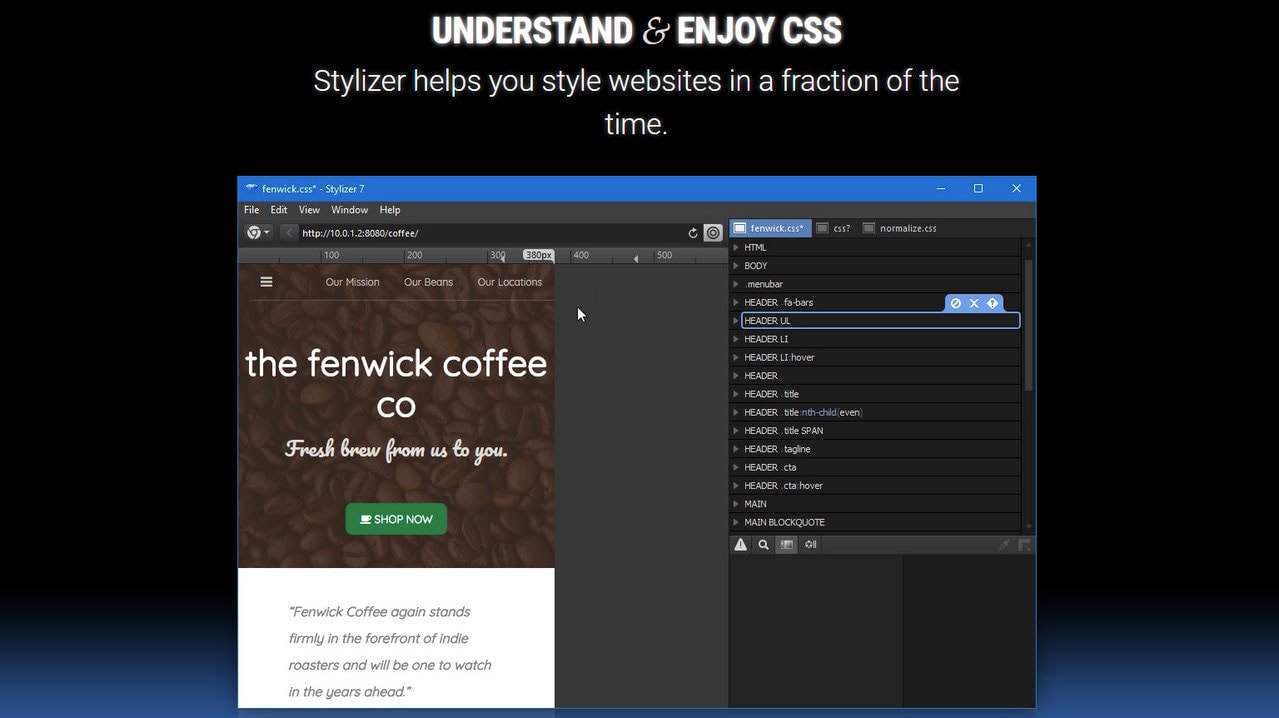
Task: Click the "Fresh brew from us to you." tagline
Action: click(396, 450)
